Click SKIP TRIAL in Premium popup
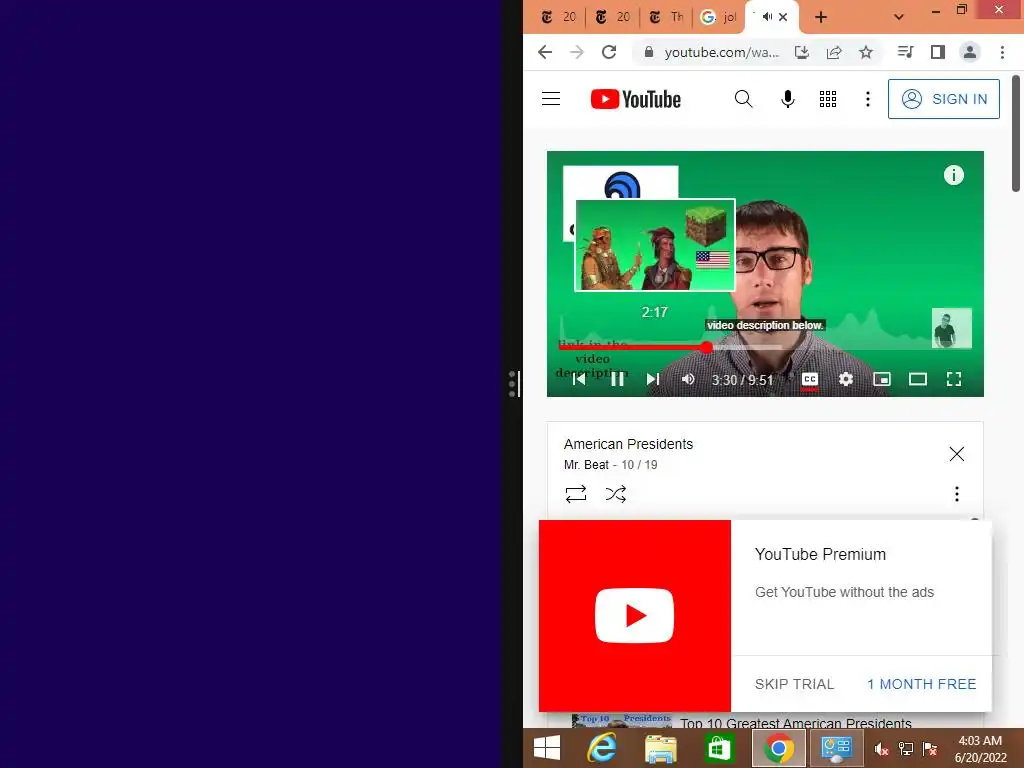Screen dimensions: 1024x768 click(794, 684)
